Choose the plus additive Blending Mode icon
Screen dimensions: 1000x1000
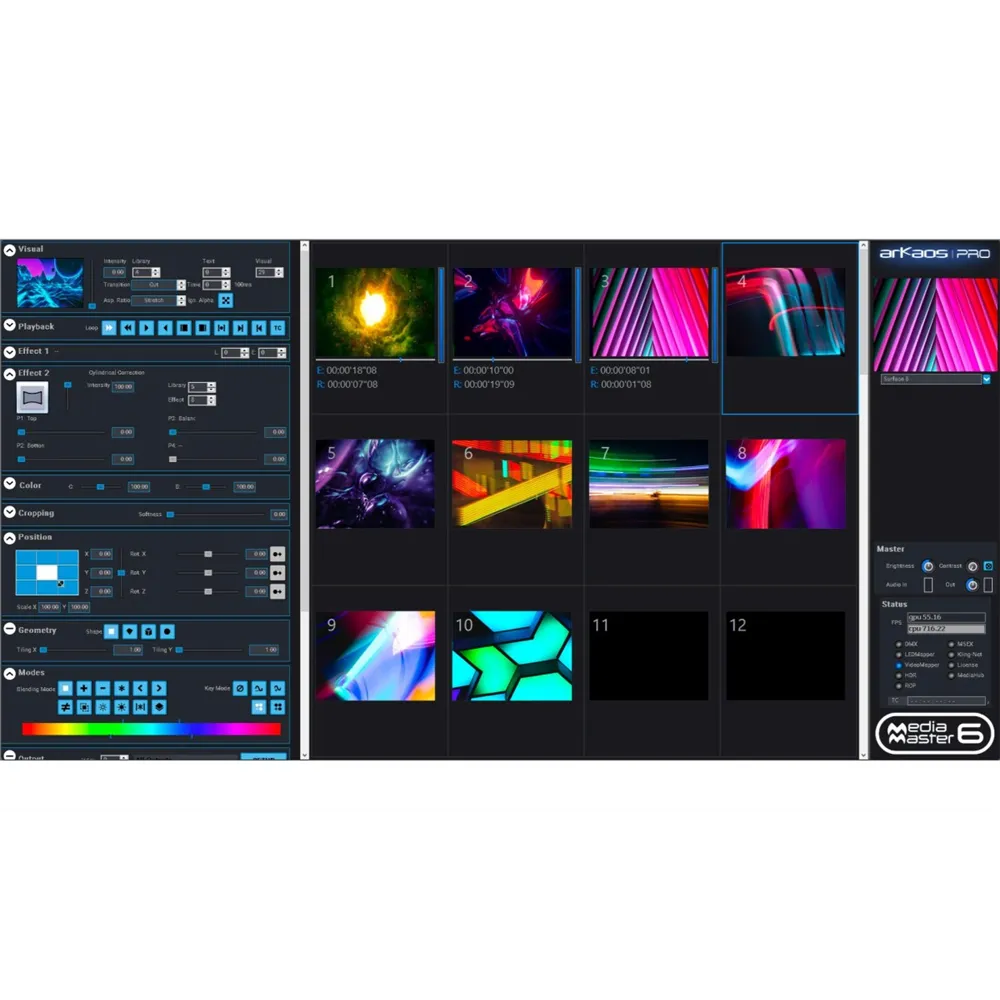84,688
